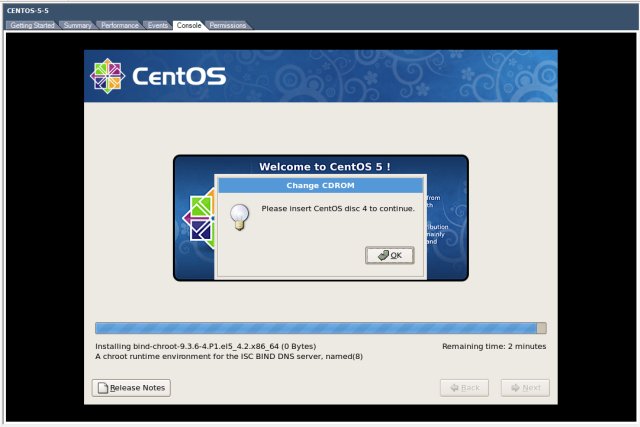The width and height of the screenshot is (640, 427).
Task: Click the 'Remaining time: 2 minutes' text
Action: click(494, 346)
